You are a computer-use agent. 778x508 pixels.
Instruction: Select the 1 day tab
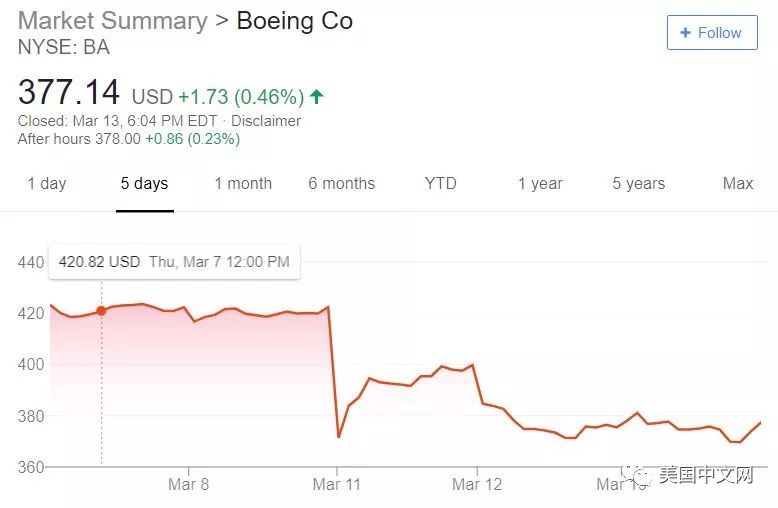tap(47, 183)
